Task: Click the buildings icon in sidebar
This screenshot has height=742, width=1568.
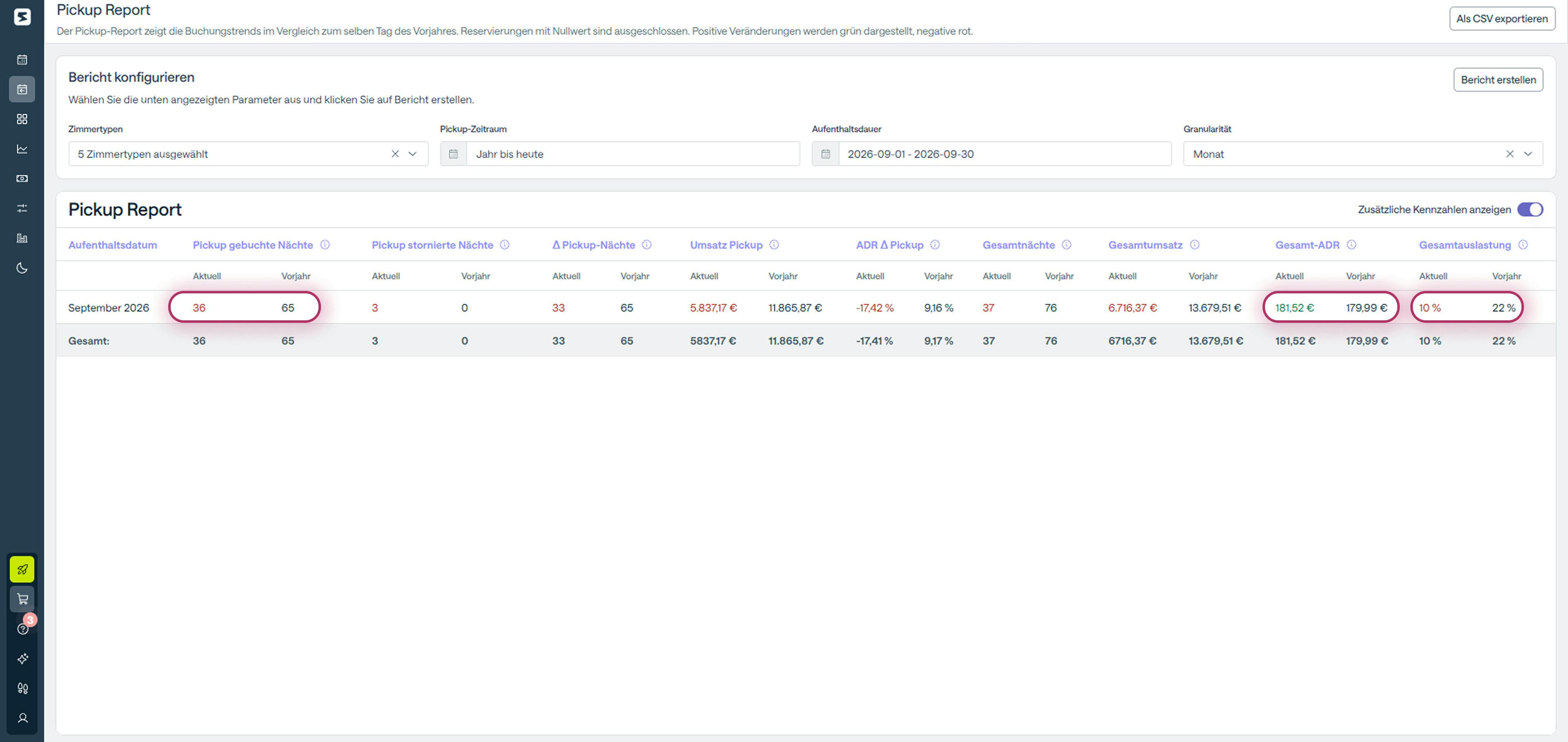Action: pyautogui.click(x=22, y=238)
